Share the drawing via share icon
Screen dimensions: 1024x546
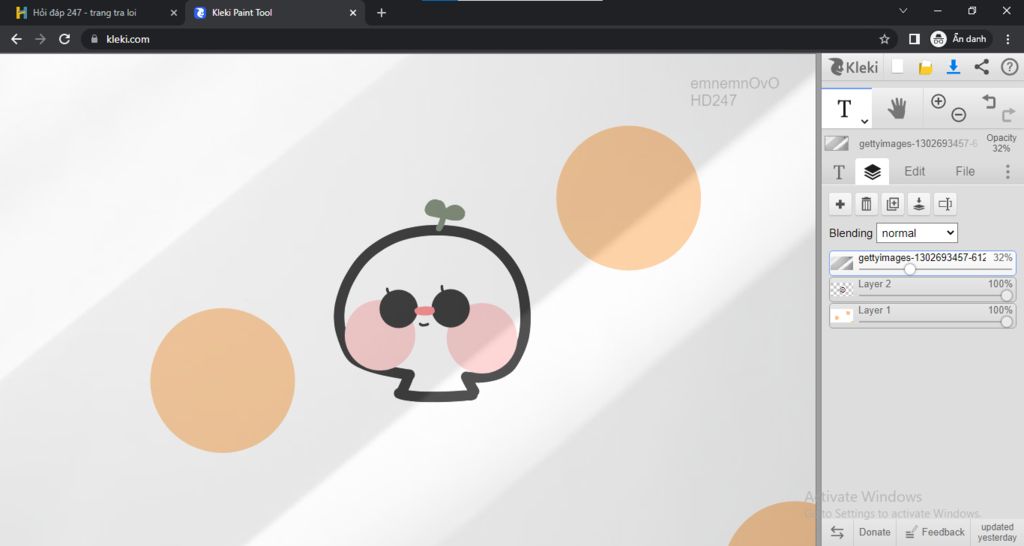981,67
